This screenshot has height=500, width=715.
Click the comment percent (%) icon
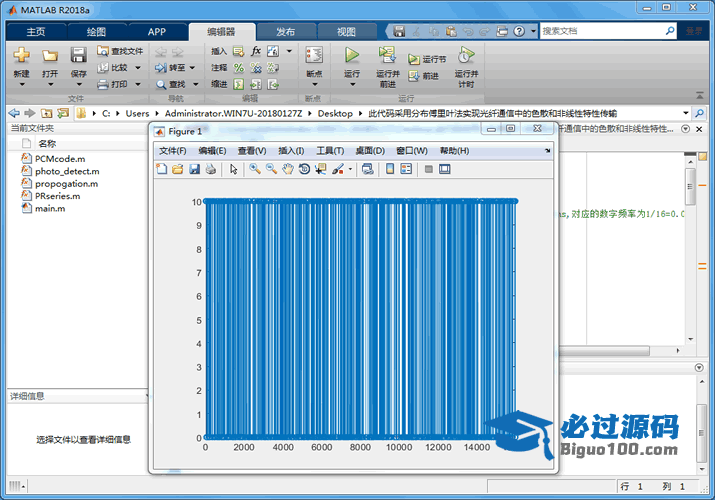238,68
